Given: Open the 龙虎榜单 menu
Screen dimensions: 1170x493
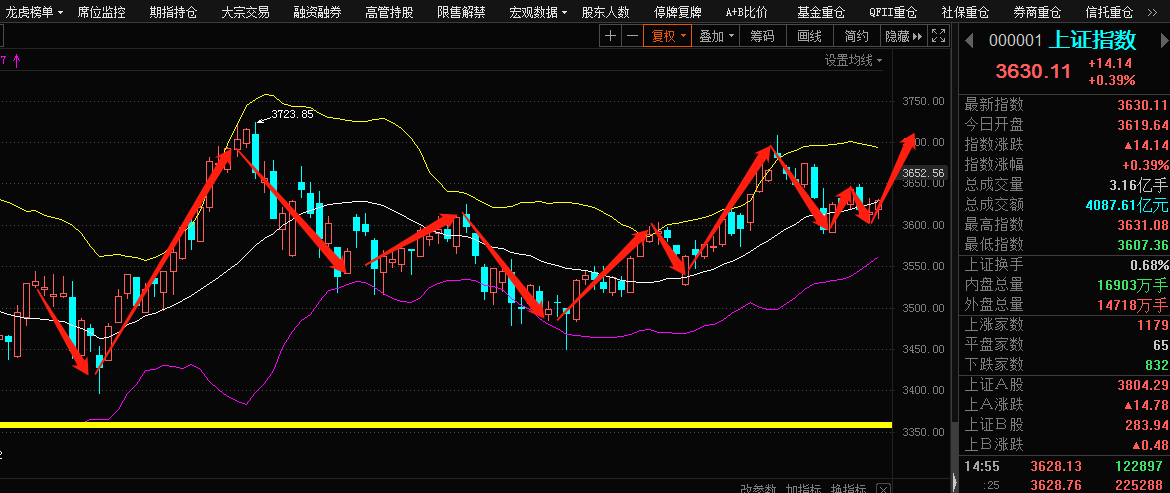Looking at the screenshot, I should (37, 12).
